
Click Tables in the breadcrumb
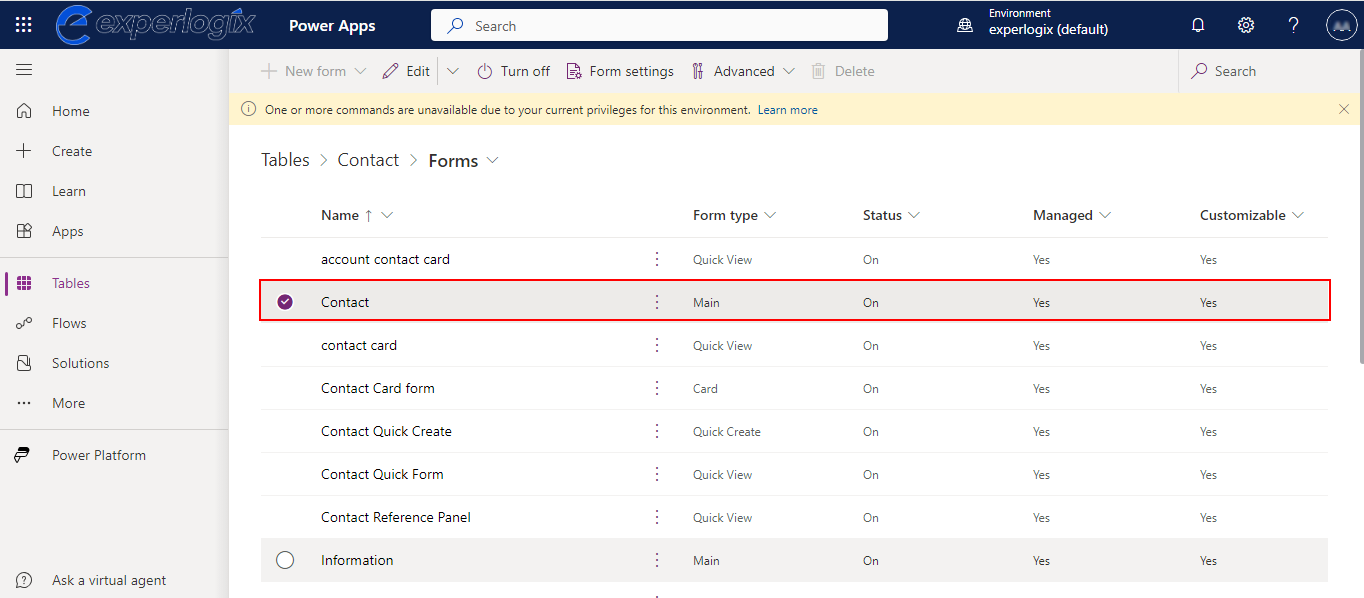point(285,160)
